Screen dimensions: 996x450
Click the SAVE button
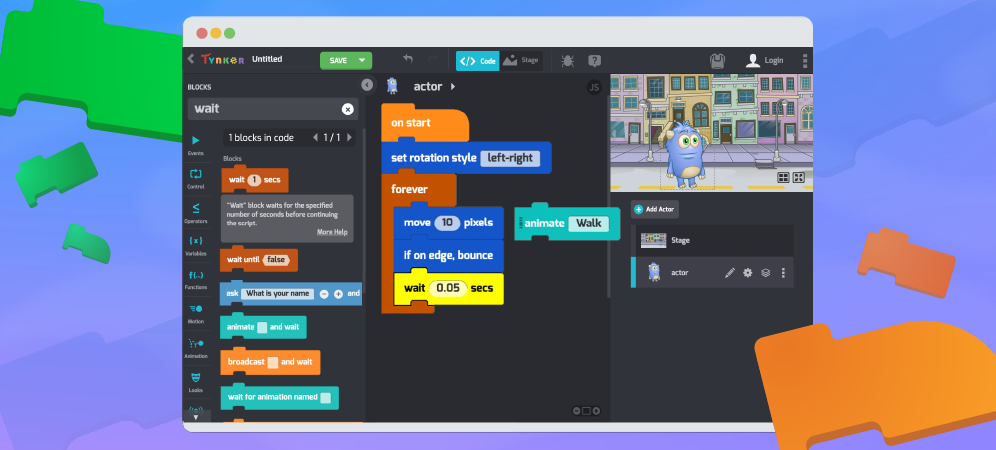click(338, 60)
